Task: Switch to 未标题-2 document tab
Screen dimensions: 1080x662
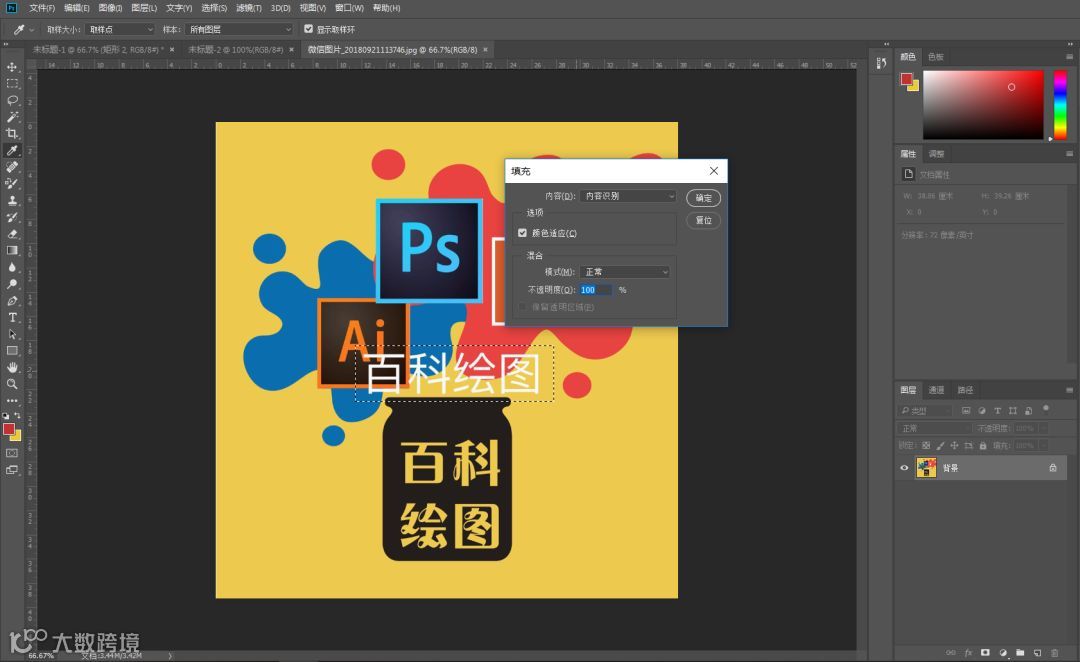Action: (x=236, y=50)
